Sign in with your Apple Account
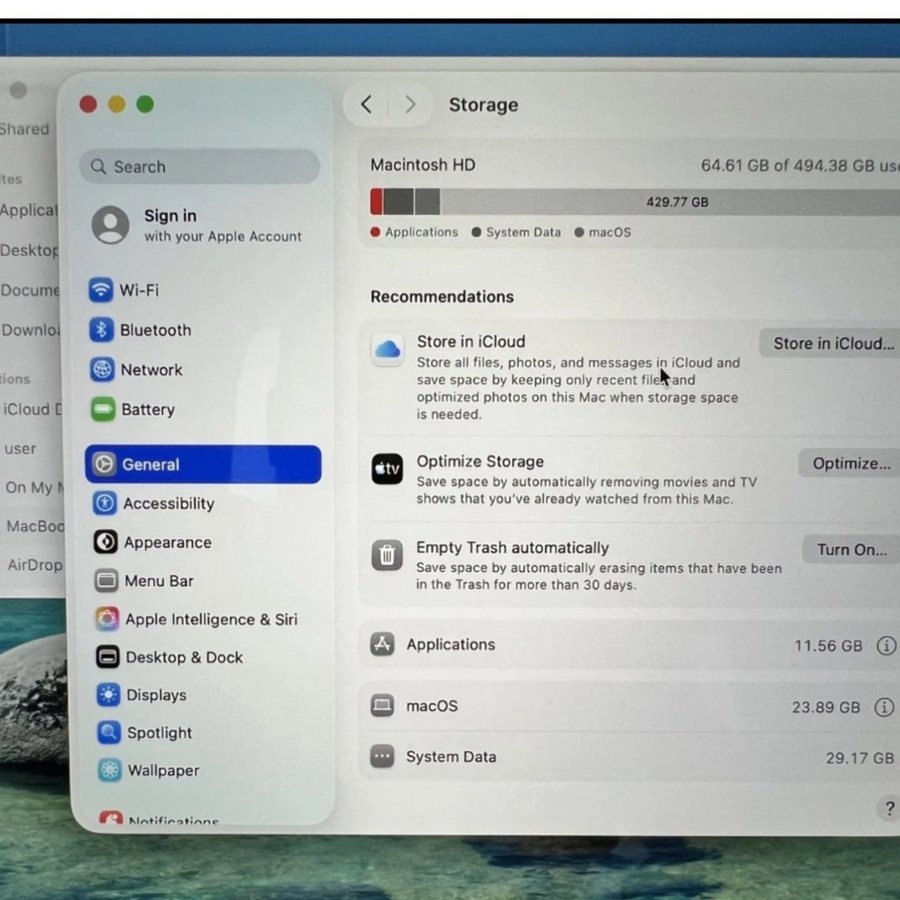The width and height of the screenshot is (900, 900). (x=196, y=225)
